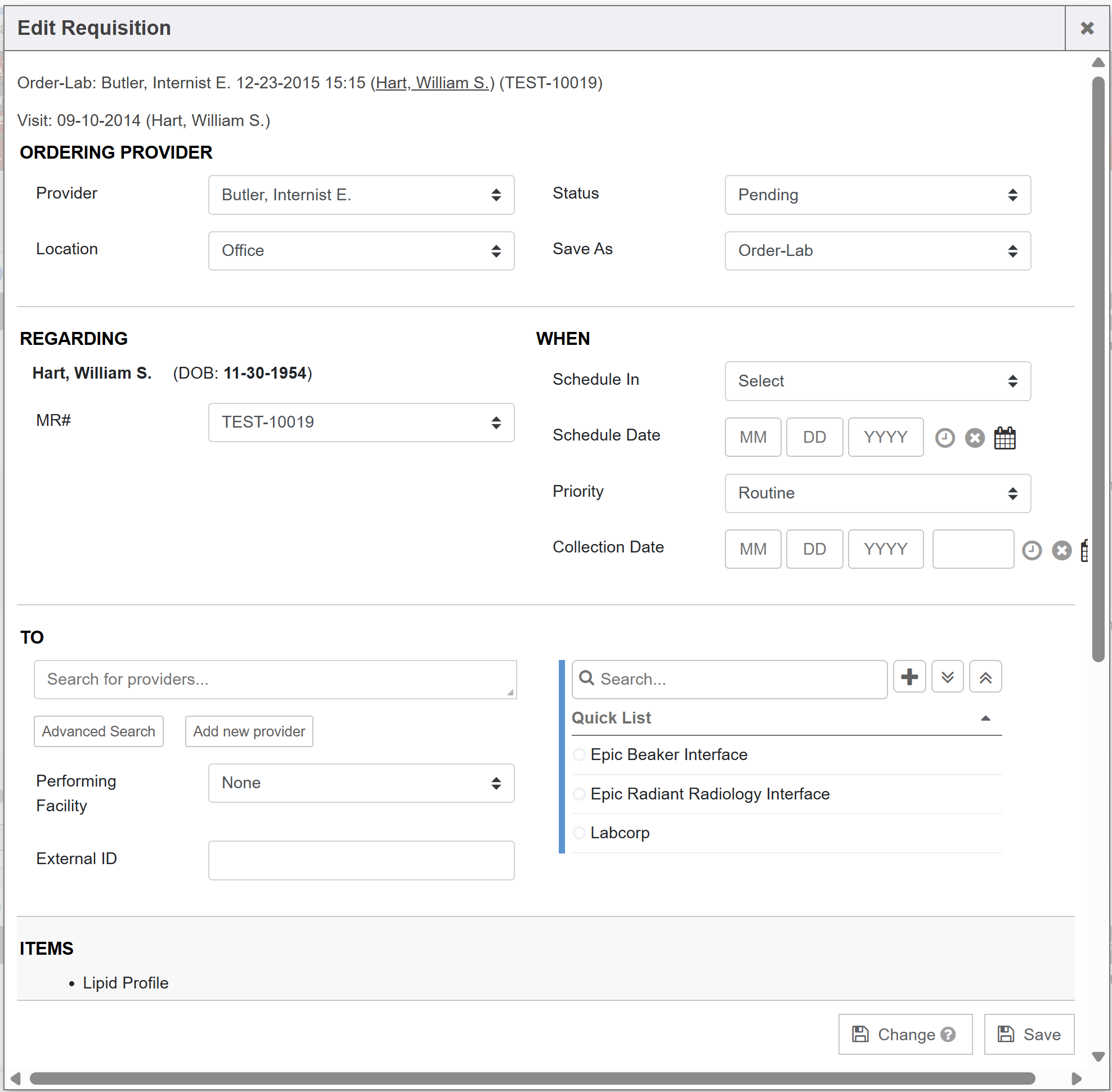Click the plus icon beside Search
The image size is (1112, 1092).
coord(909,677)
